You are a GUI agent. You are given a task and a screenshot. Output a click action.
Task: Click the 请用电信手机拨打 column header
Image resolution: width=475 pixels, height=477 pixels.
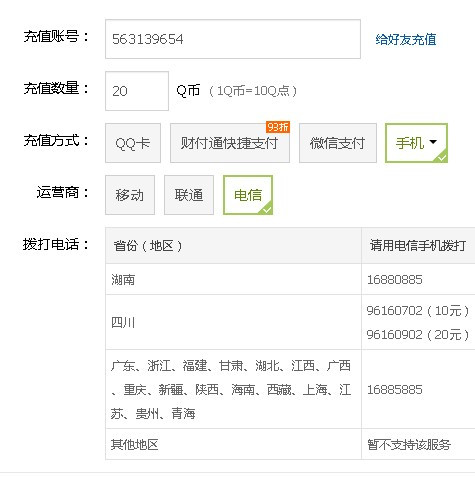point(418,246)
